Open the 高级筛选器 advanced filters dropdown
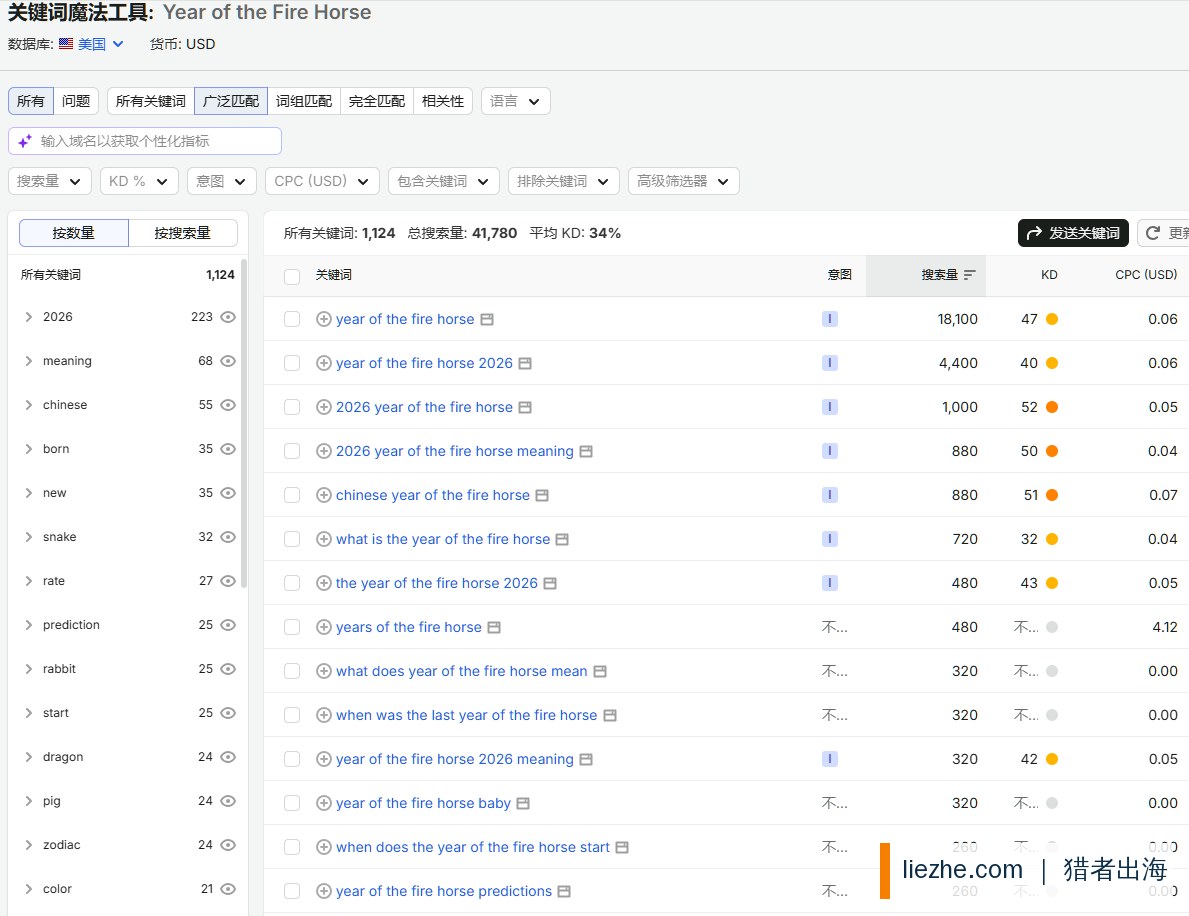The width and height of the screenshot is (1189, 916). click(683, 181)
